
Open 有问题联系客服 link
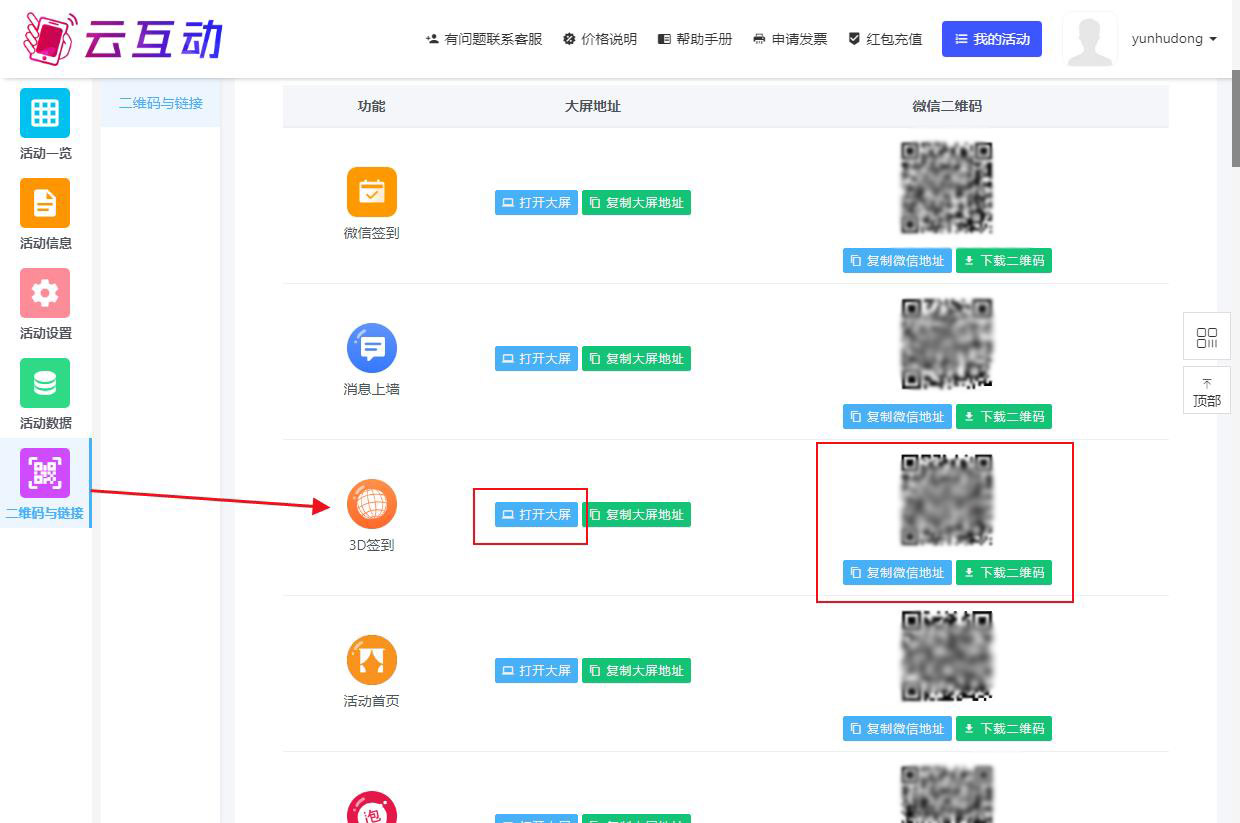tap(484, 39)
